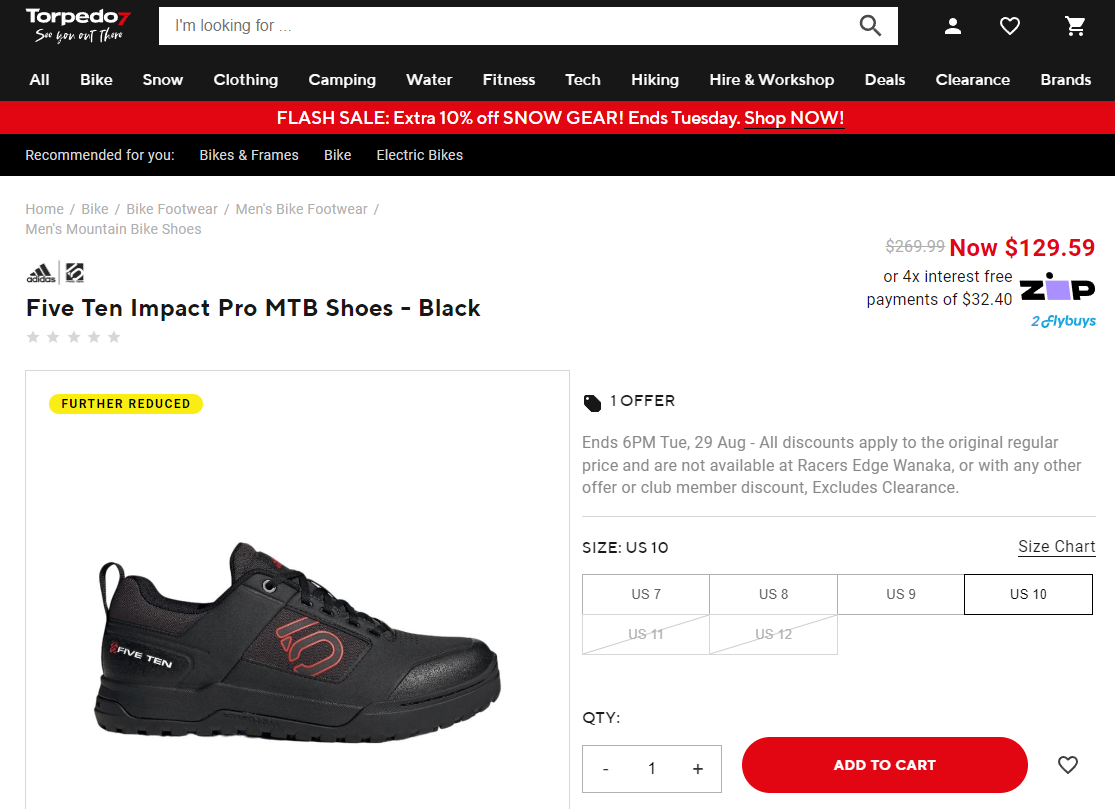This screenshot has height=809, width=1115.
Task: Click the Shop NOW flash sale link
Action: [794, 118]
